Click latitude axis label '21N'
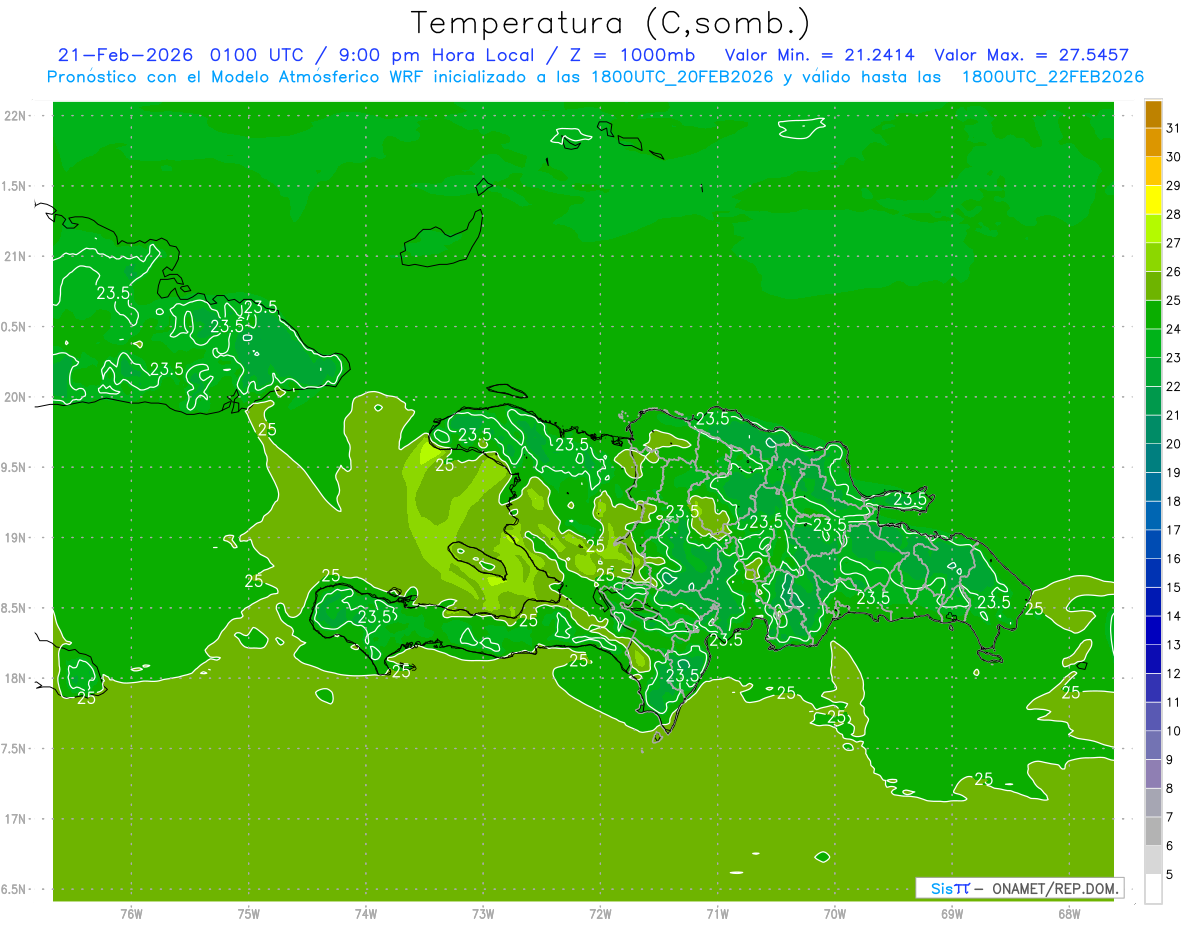The image size is (1200, 927). tap(16, 256)
